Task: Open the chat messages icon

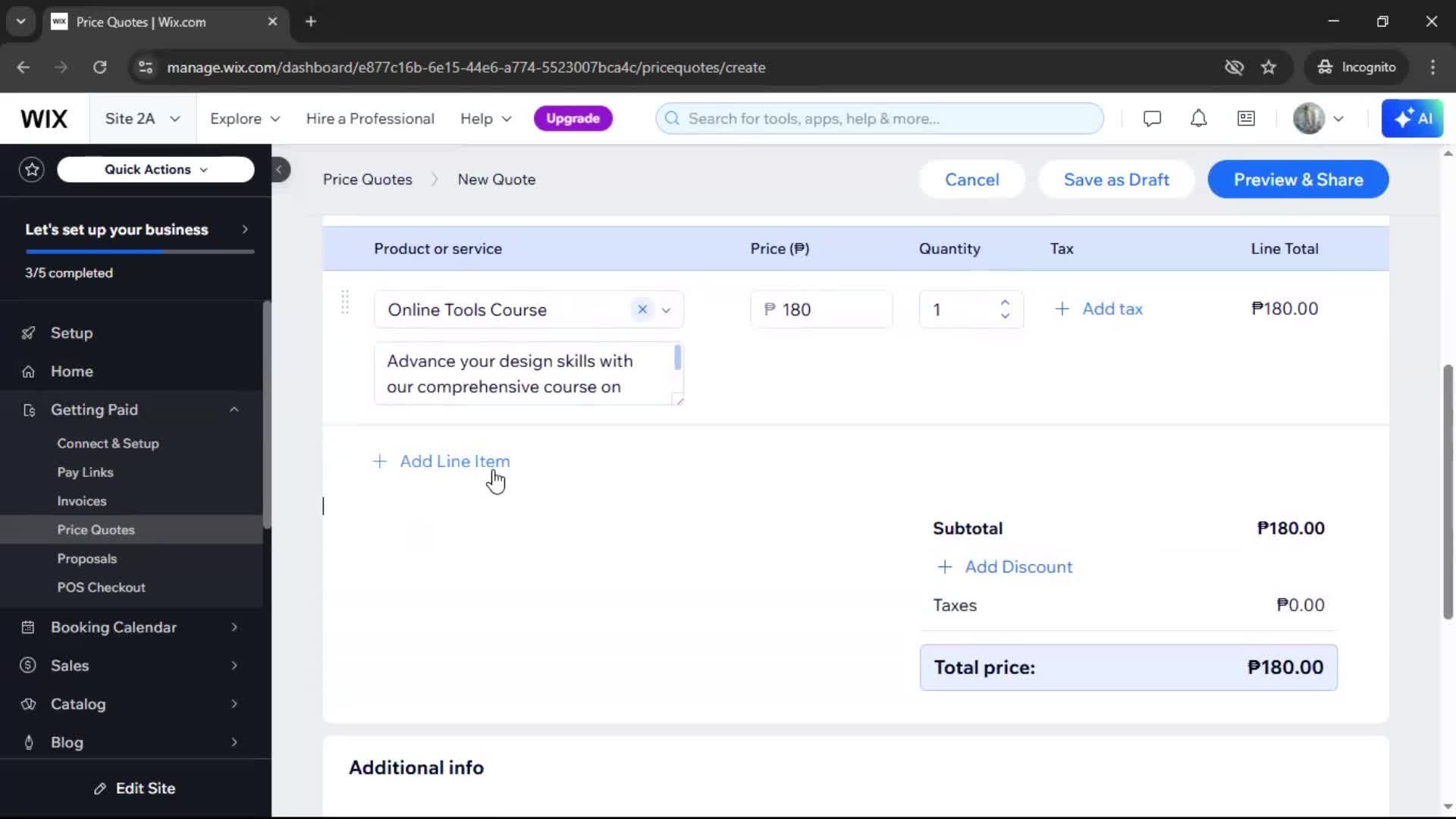Action: [1152, 118]
